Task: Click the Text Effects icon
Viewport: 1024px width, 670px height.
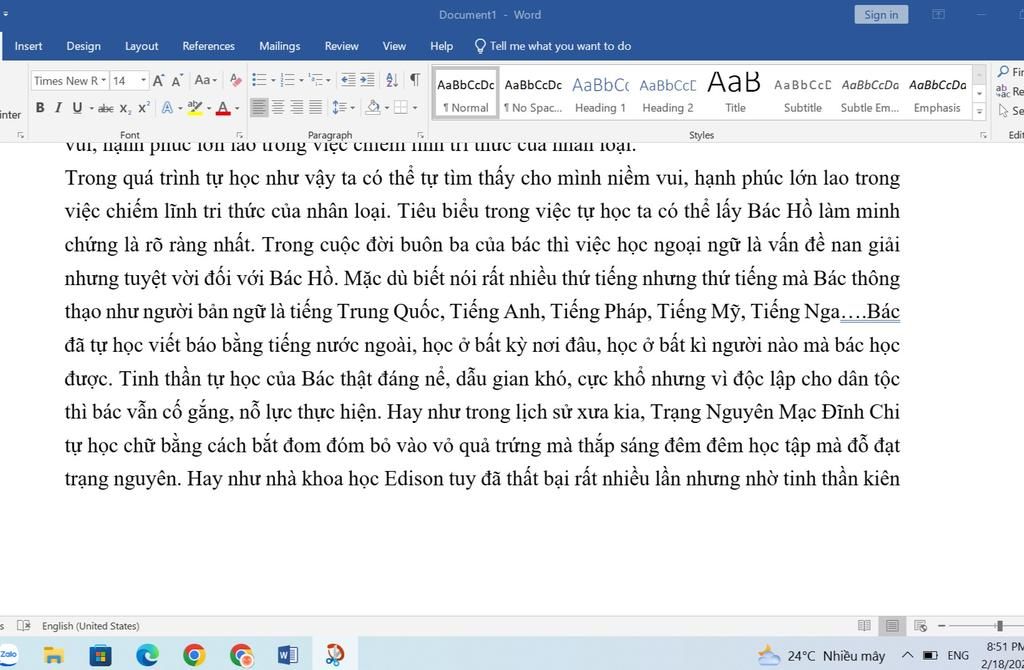Action: pyautogui.click(x=167, y=108)
